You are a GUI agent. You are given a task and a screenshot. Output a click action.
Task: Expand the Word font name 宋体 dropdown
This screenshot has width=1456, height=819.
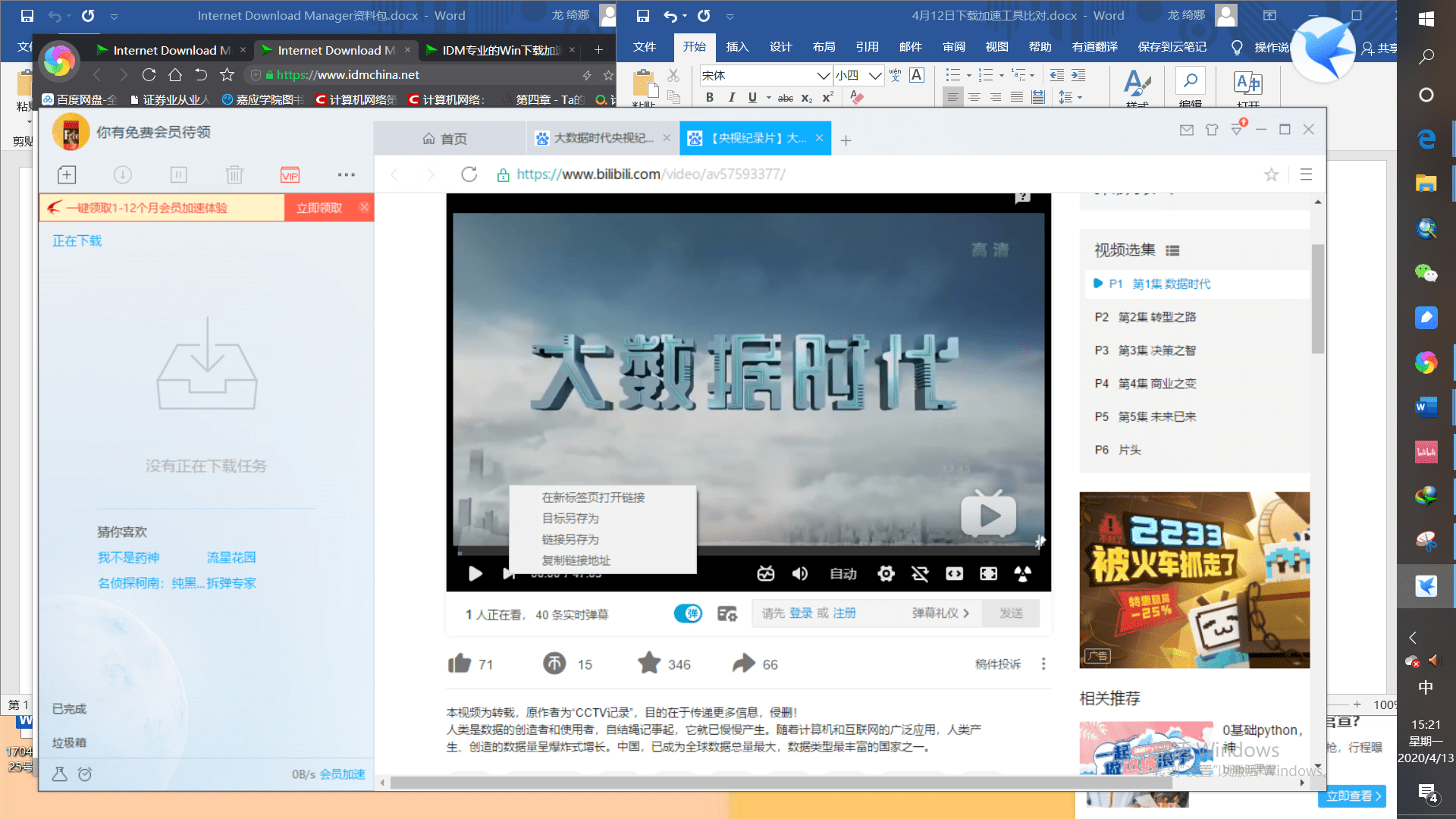(x=823, y=76)
